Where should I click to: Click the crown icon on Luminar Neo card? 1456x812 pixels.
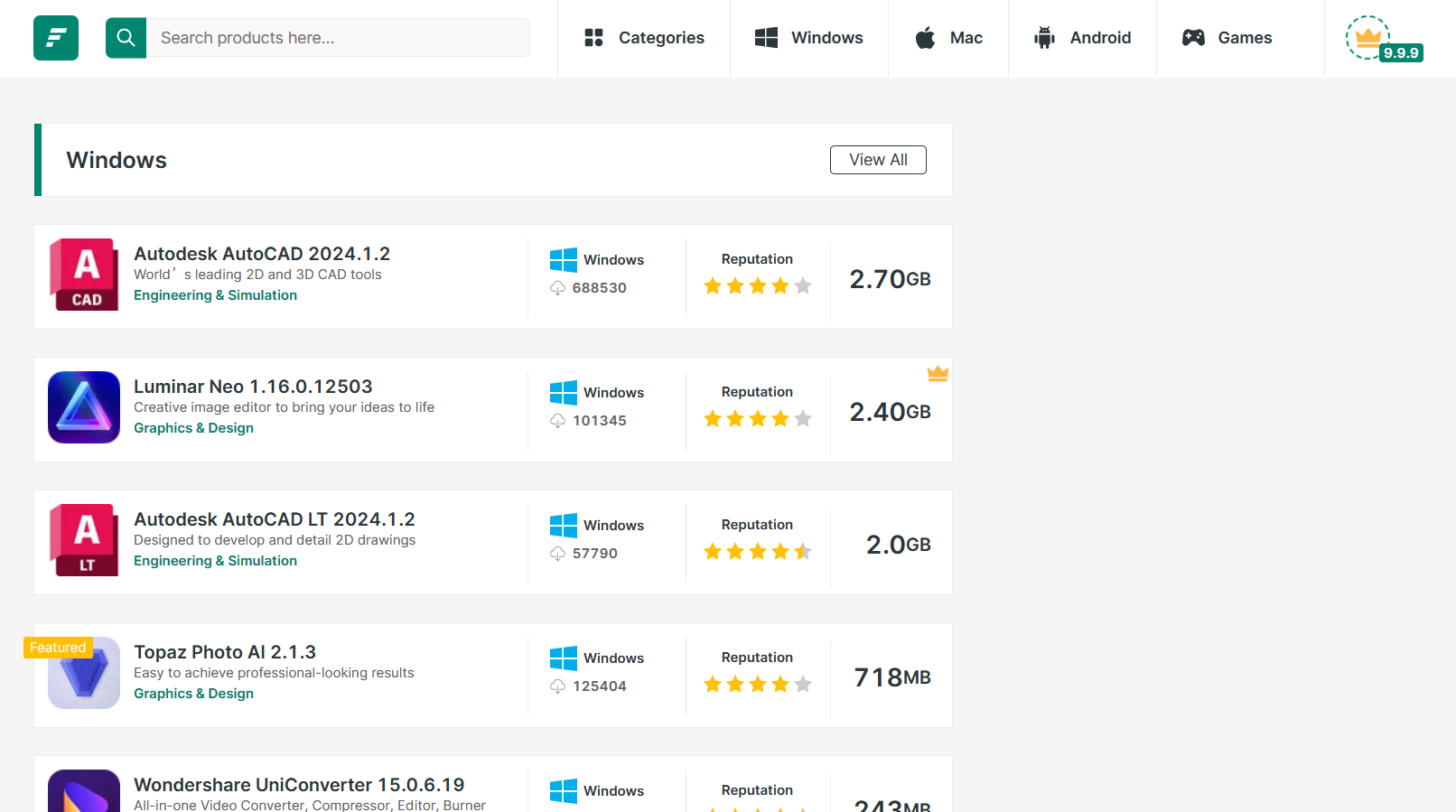[x=938, y=373]
